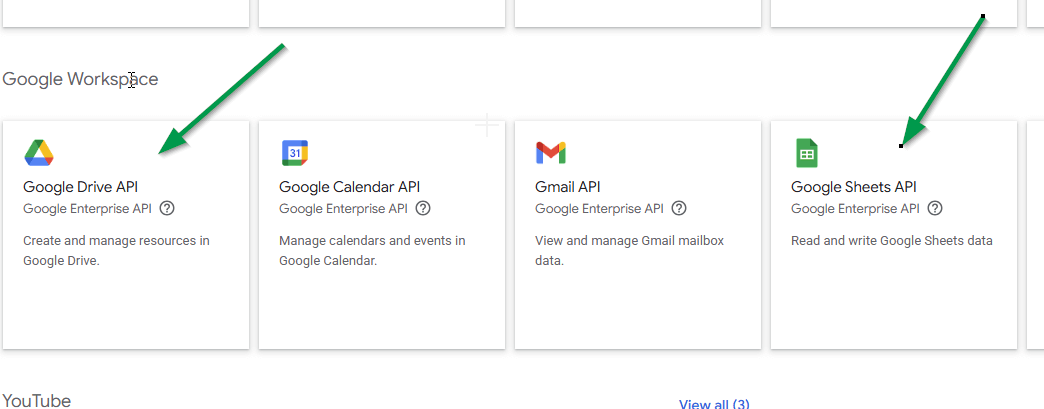Click Calendar card description about managing events
This screenshot has width=1044, height=409.
coord(372,250)
